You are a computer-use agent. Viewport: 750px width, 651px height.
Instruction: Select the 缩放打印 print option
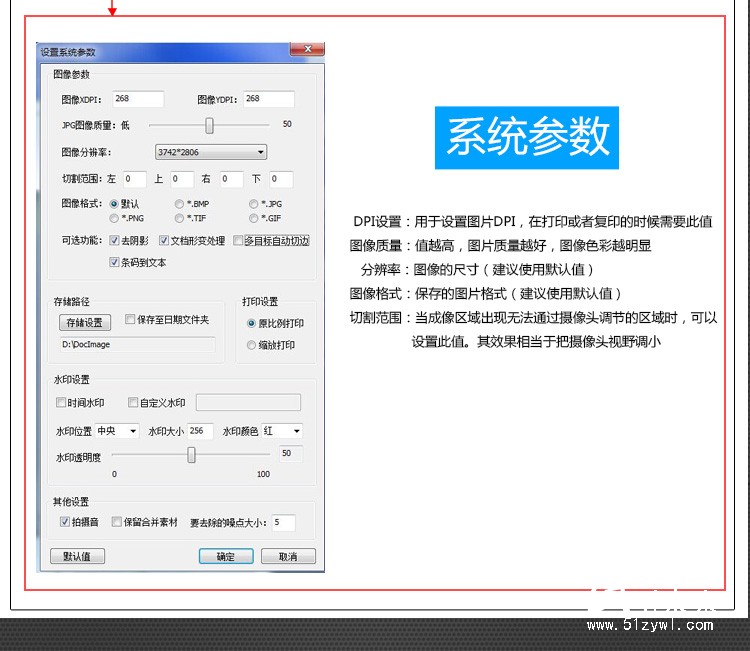(251, 345)
